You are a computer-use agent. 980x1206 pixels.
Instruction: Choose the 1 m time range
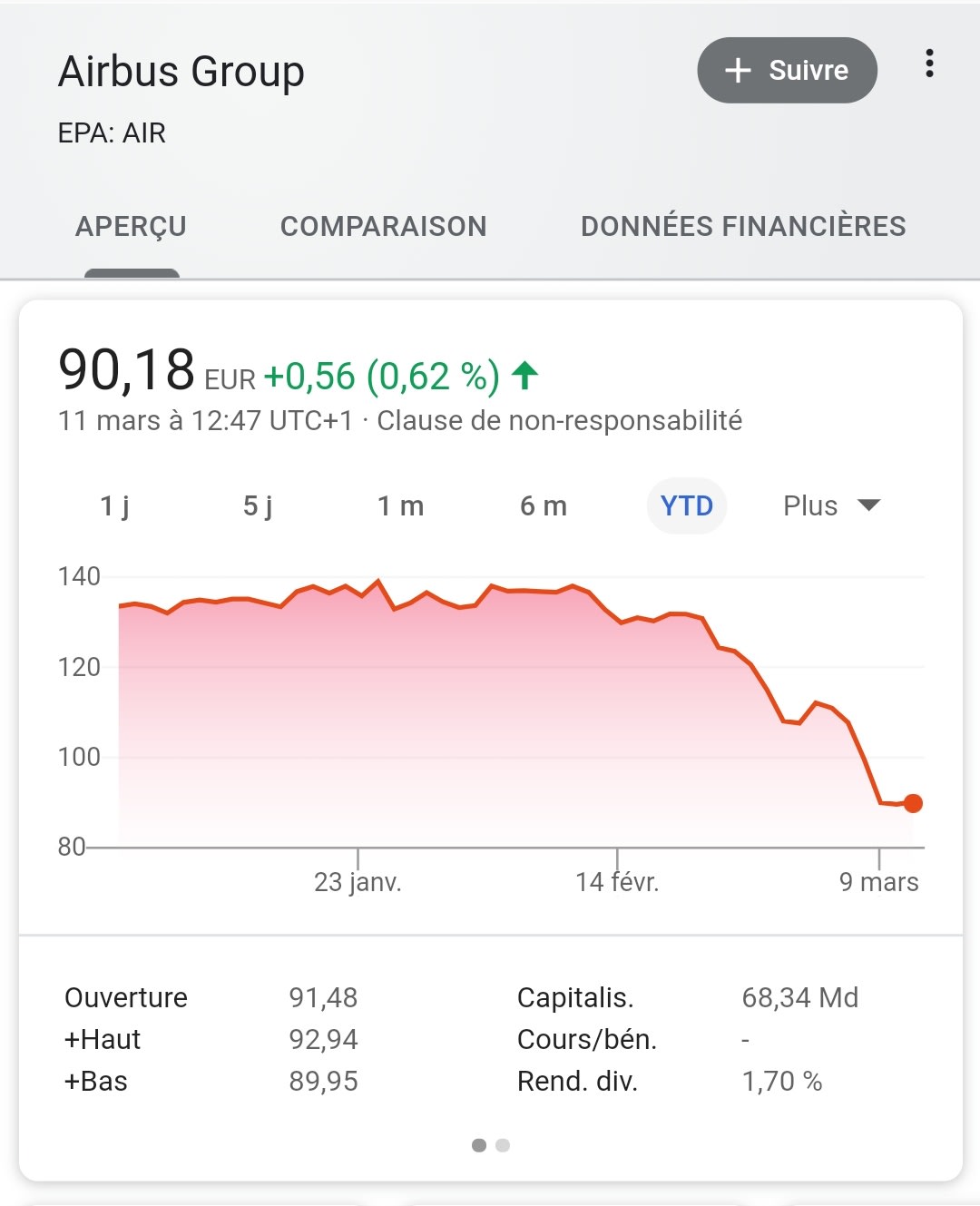pos(400,505)
